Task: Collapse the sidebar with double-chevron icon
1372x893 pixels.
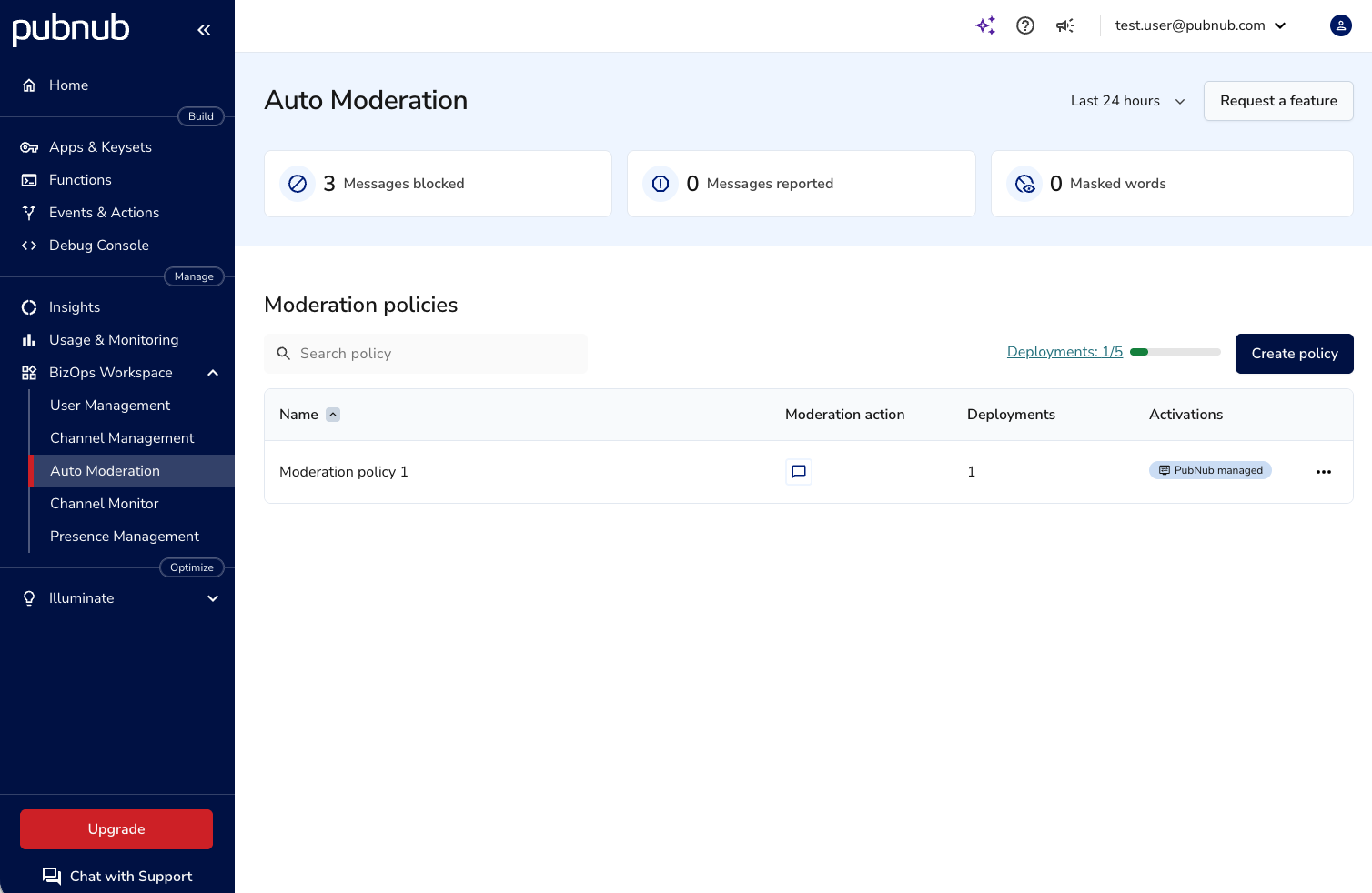Action: tap(204, 30)
